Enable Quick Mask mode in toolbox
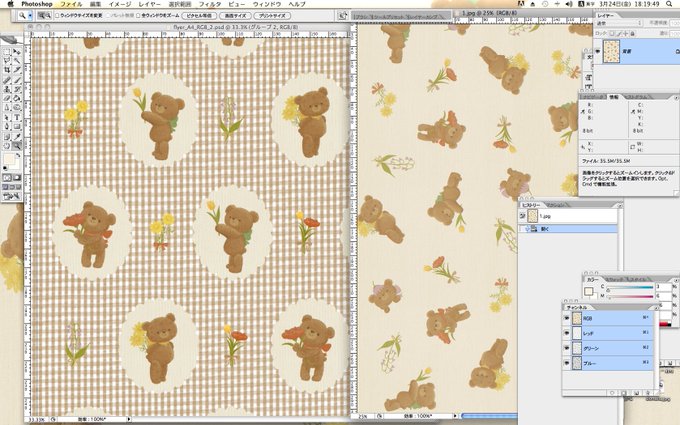The width and height of the screenshot is (680, 425). click(x=17, y=177)
